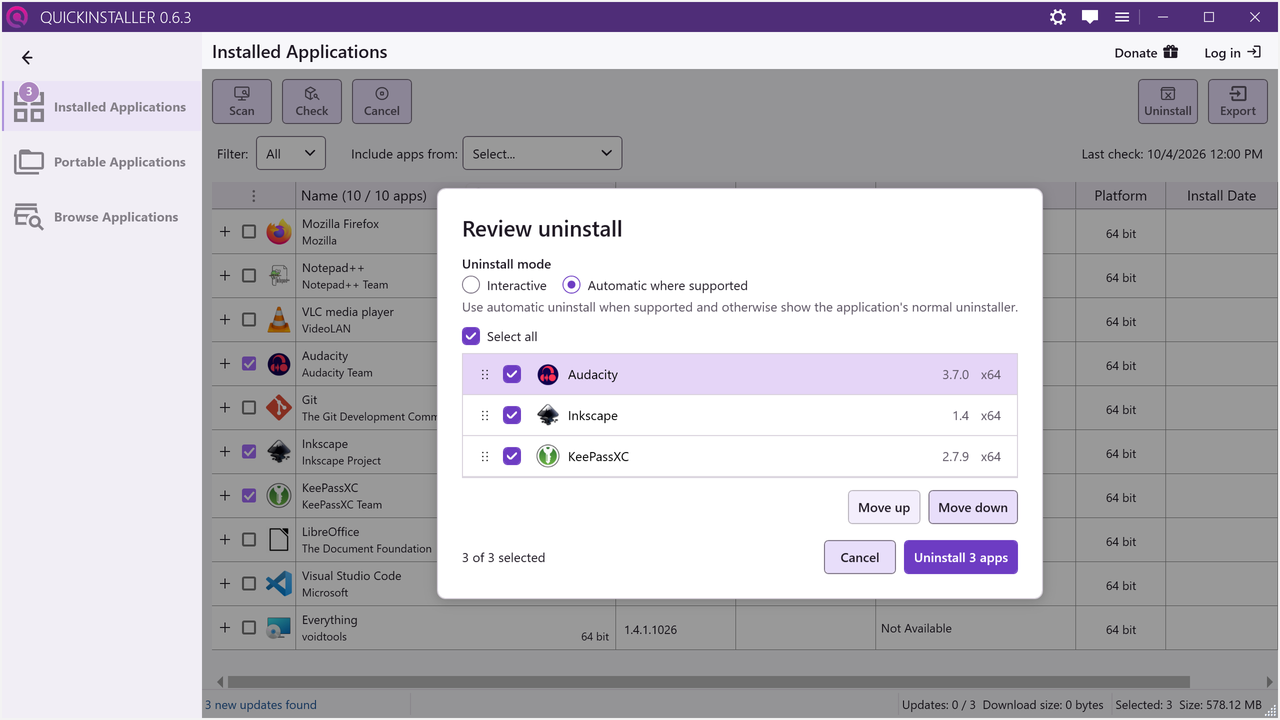The image size is (1280, 720).
Task: Click the Check toolbar button
Action: [312, 102]
